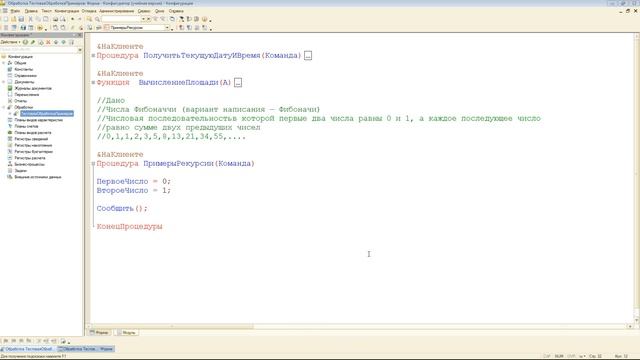Click the Open file toolbar icon
This screenshot has width=640, height=360.
(13, 19)
